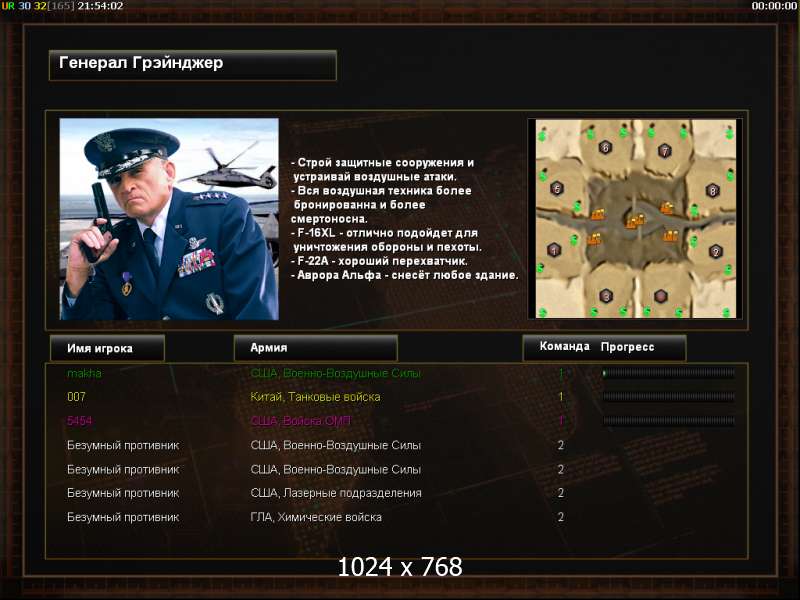Click the "Команда" header label
Screen dimensions: 800x600
[564, 346]
